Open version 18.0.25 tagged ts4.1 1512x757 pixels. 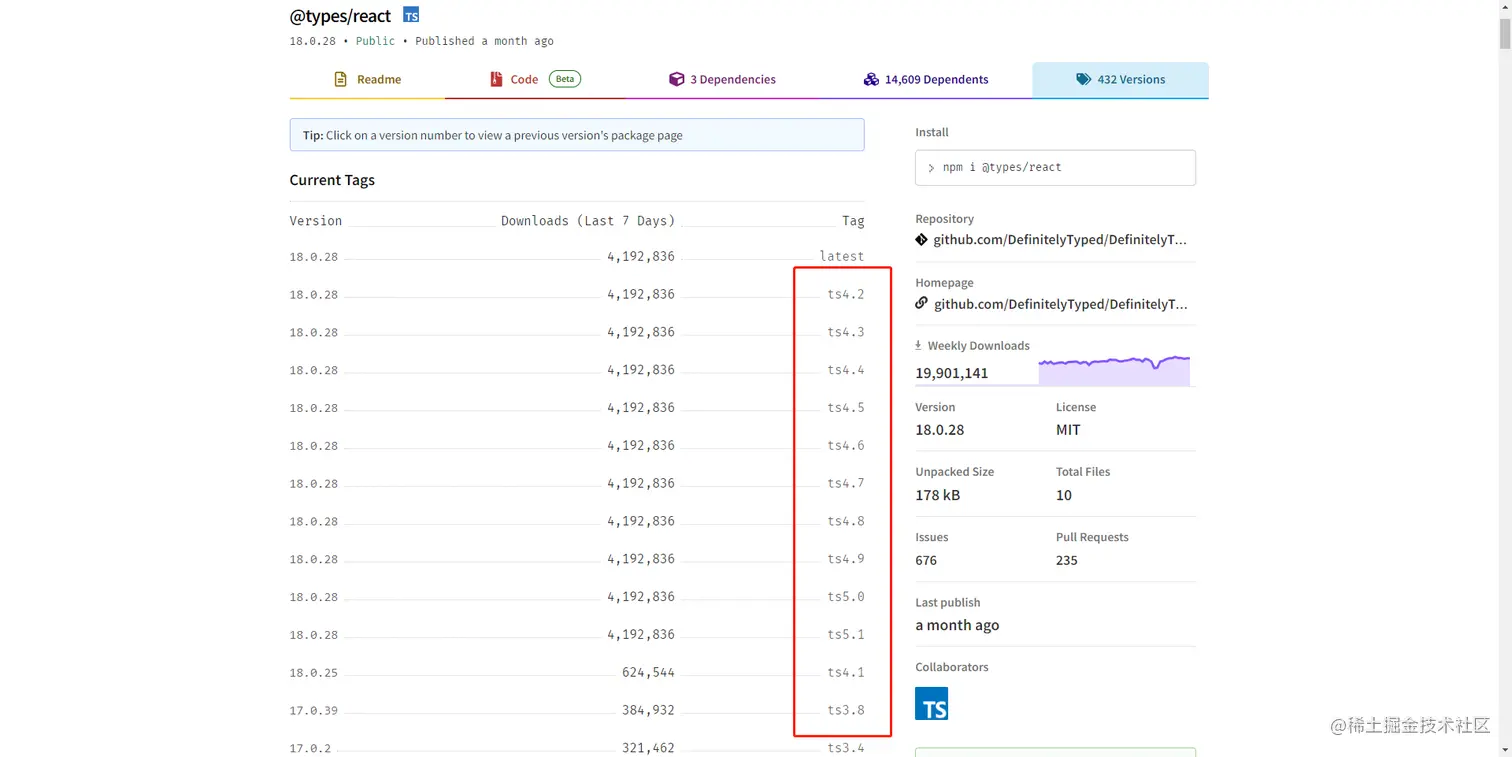pos(314,673)
